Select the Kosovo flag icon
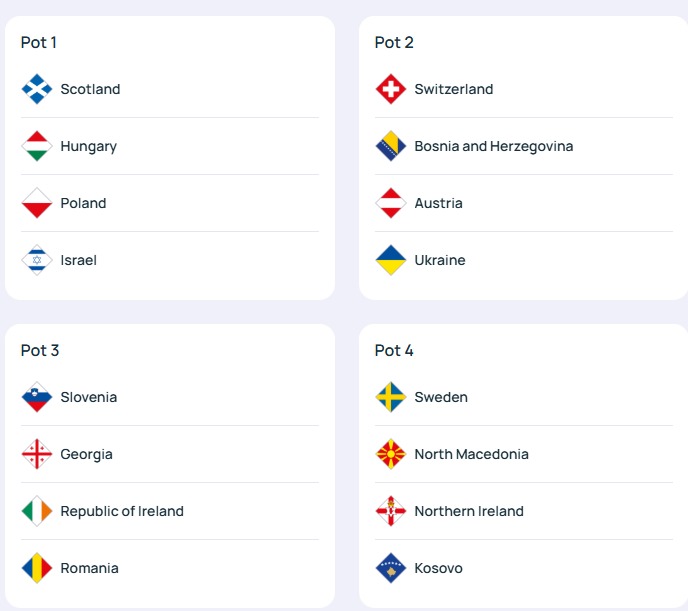 pyautogui.click(x=391, y=568)
